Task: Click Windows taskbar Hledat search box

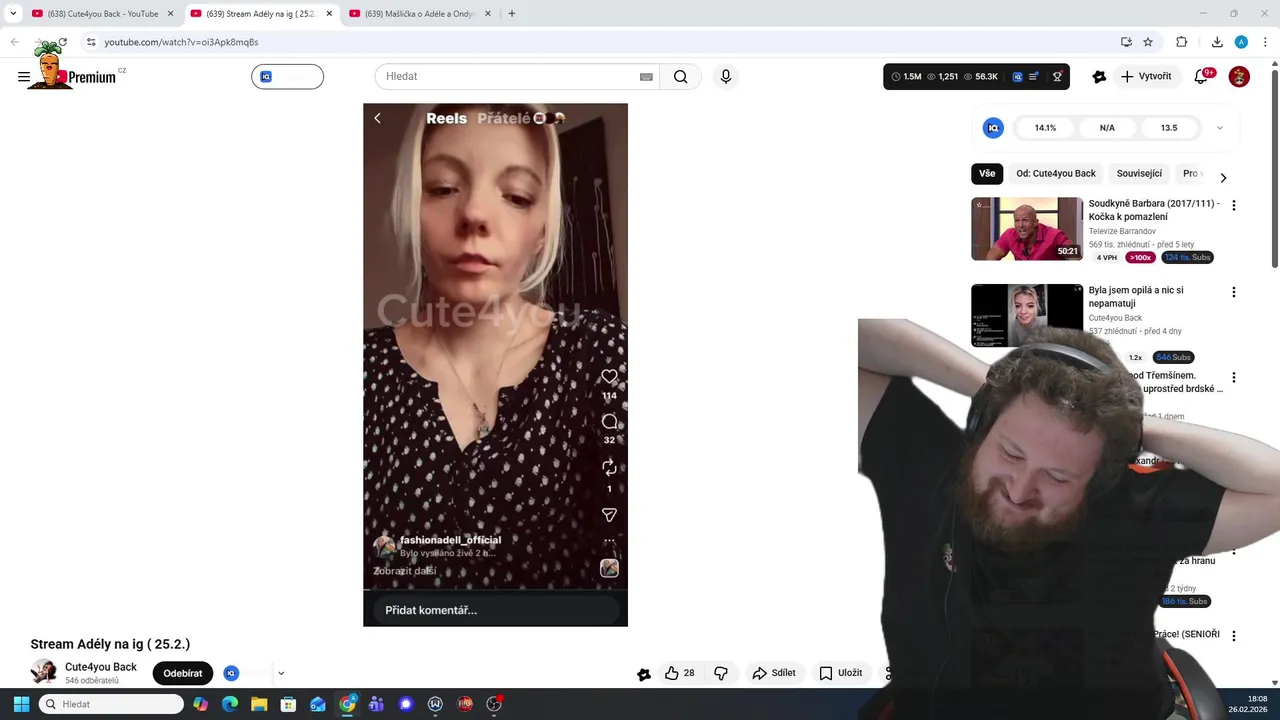Action: [x=111, y=704]
